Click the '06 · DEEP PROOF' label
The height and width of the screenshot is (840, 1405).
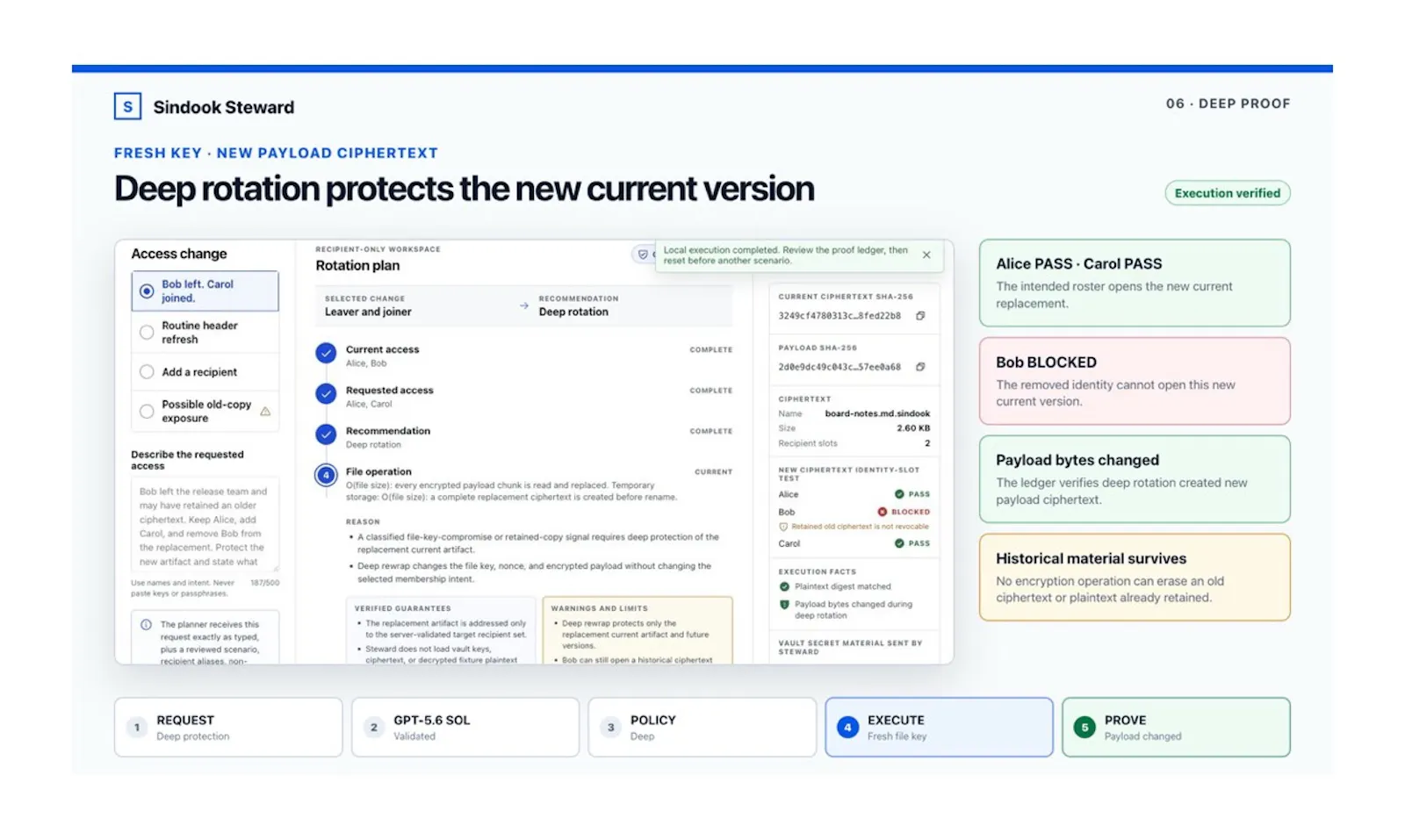tap(1228, 104)
